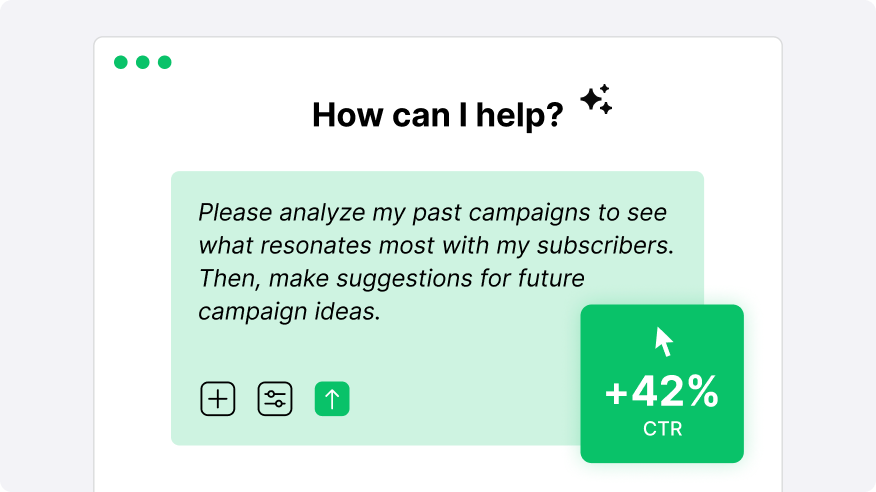Viewport: 876px width, 492px height.
Task: Click the sparkle AI stars icon
Action: [596, 99]
